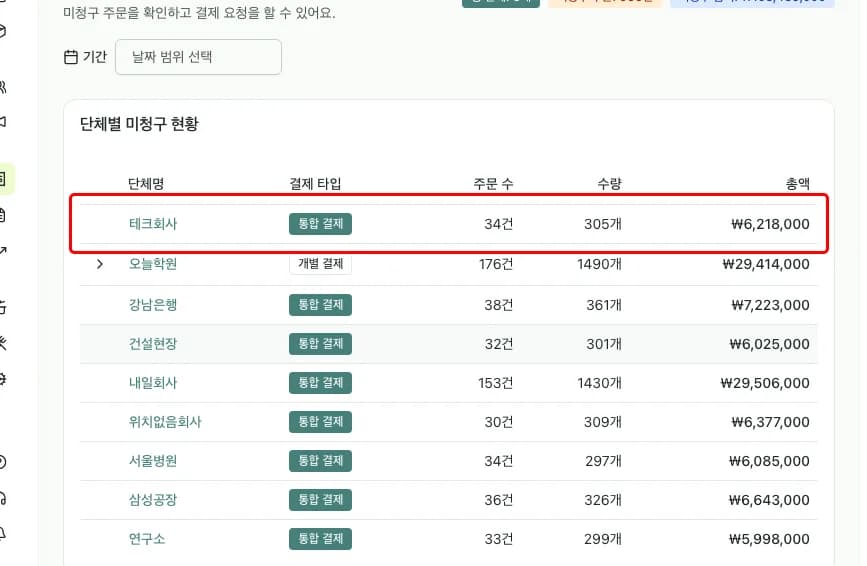867x566 pixels.
Task: Click the 297개 quantity cell
Action: pyautogui.click(x=603, y=460)
